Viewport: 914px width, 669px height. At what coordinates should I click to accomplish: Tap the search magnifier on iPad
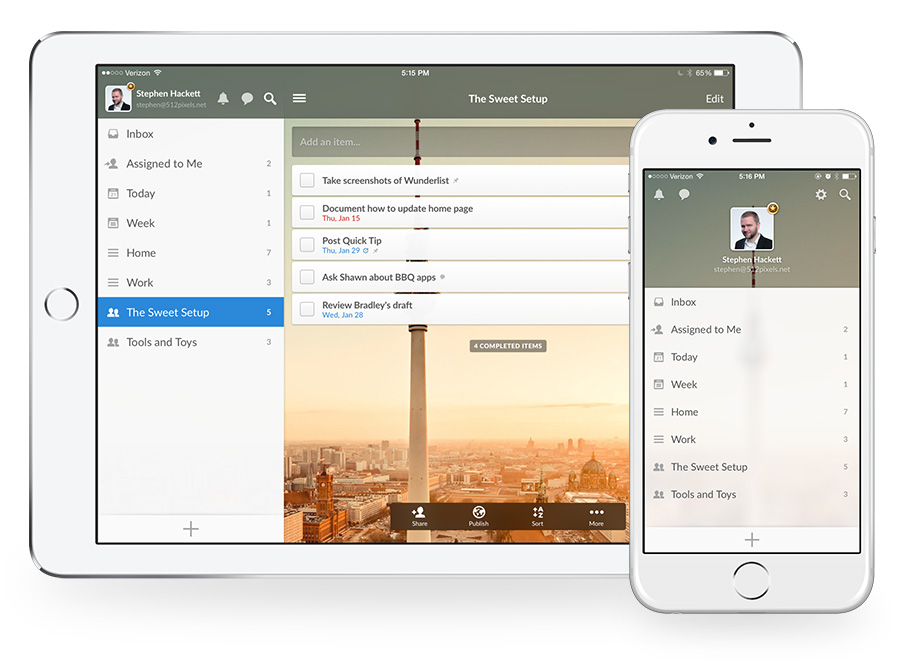[x=270, y=98]
